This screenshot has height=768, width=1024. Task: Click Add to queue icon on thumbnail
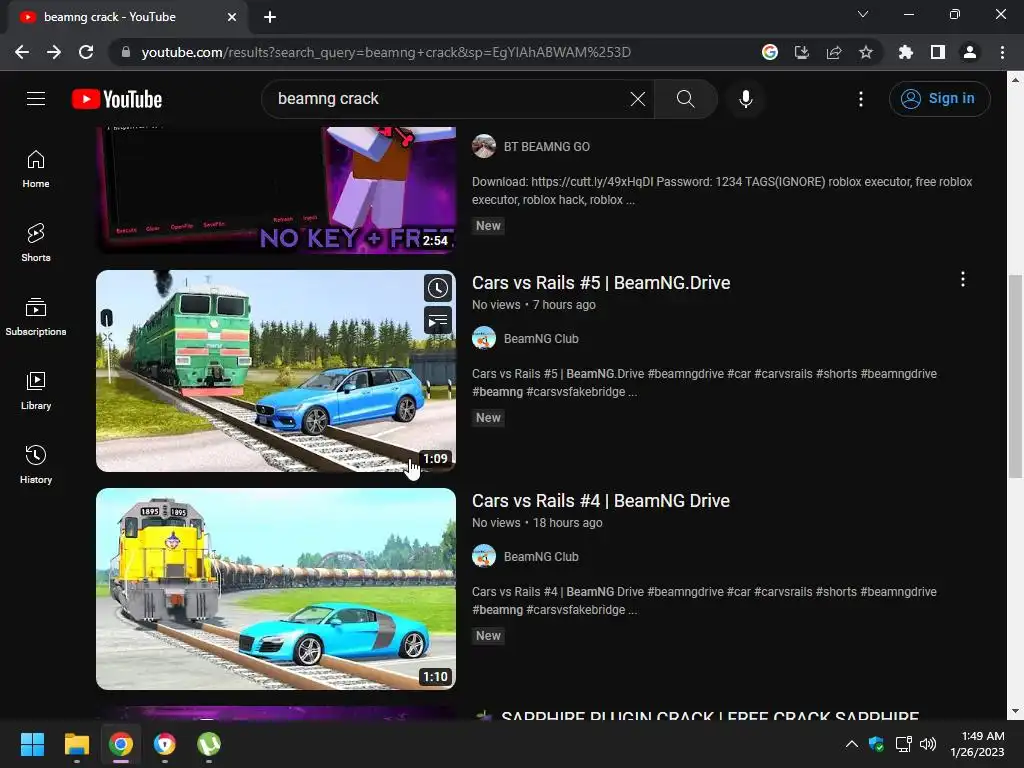click(438, 320)
